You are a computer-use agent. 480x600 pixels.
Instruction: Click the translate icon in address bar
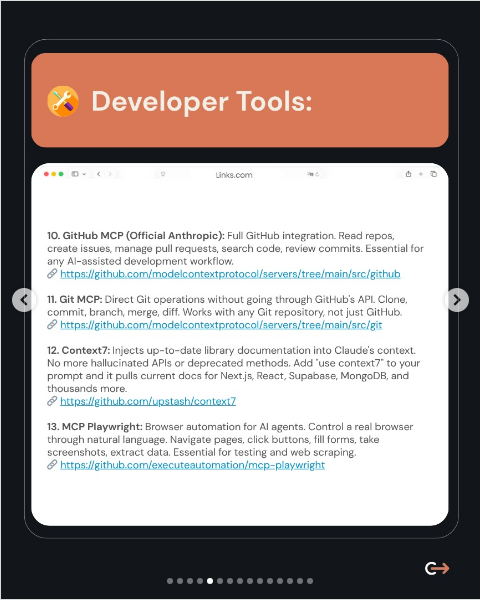click(309, 174)
